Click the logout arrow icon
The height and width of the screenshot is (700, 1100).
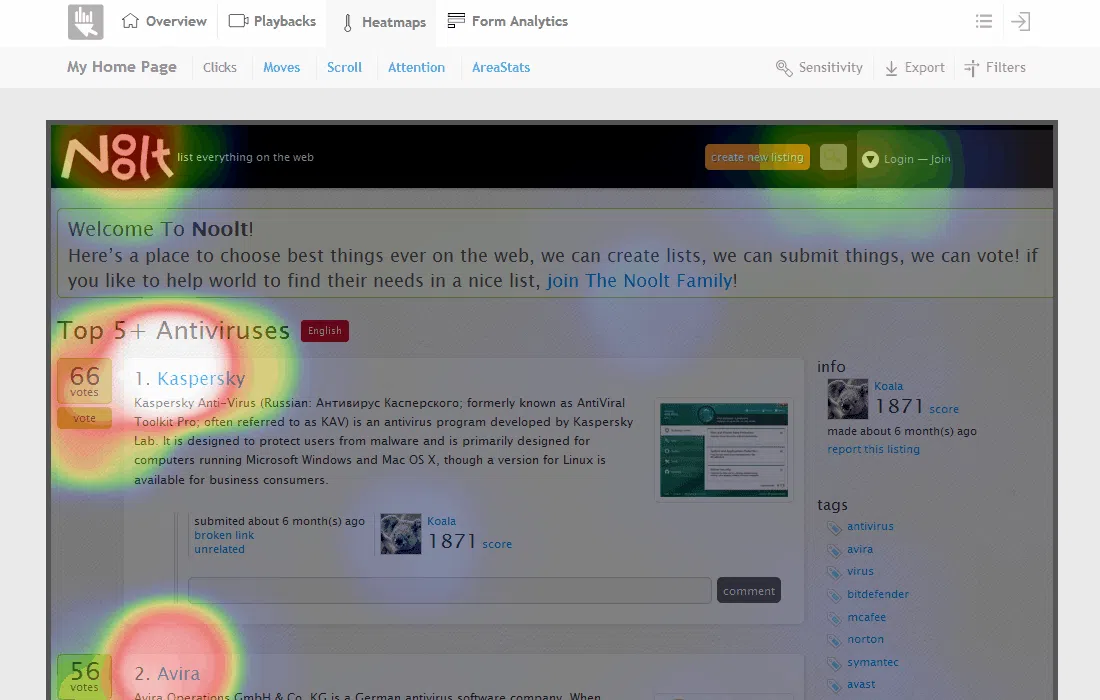(x=1021, y=21)
